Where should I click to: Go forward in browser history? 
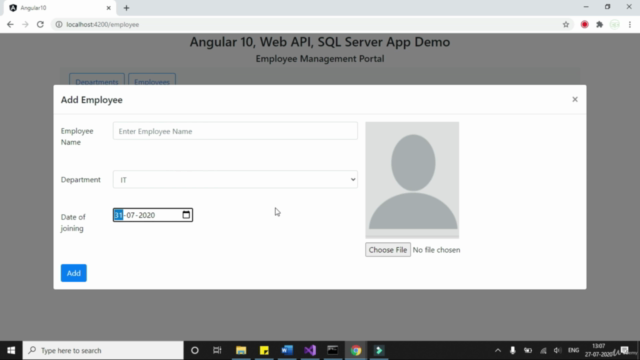tap(25, 24)
